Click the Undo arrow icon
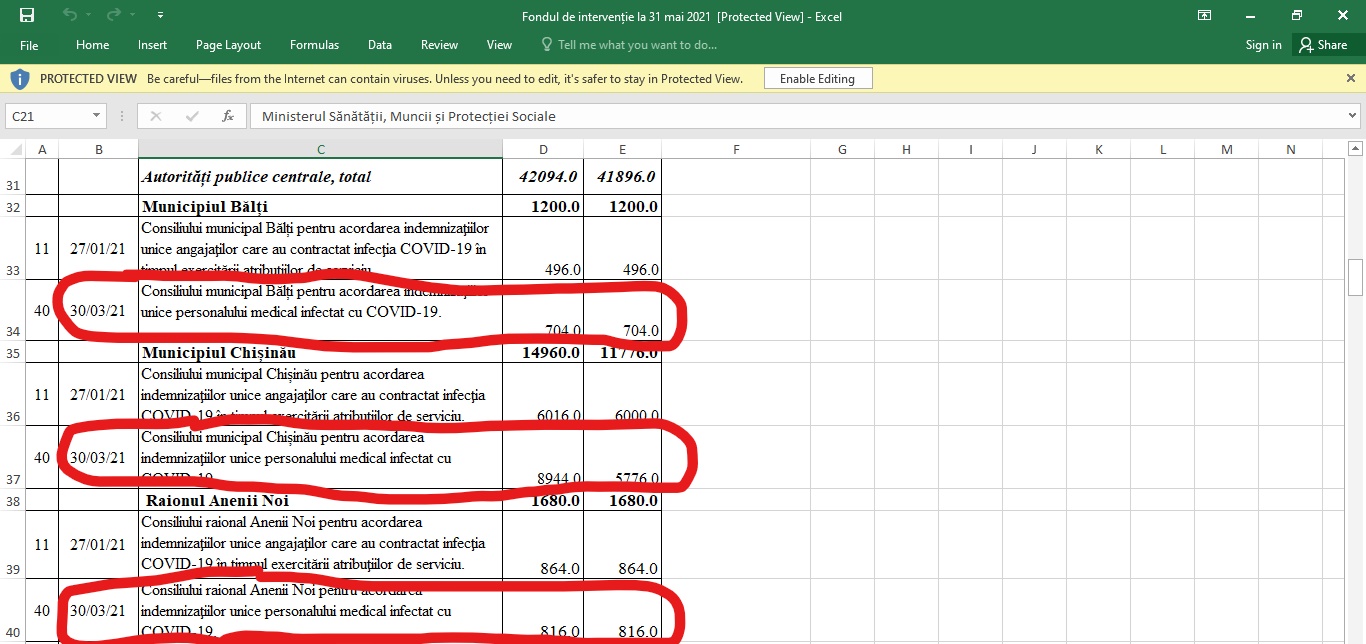The image size is (1366, 644). click(x=69, y=15)
